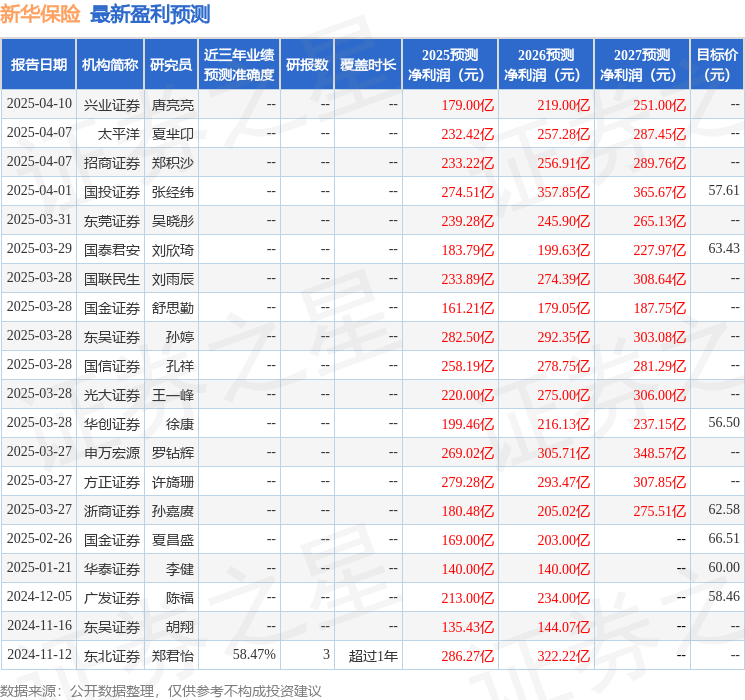
Task: Click the 光大证券 institution cell
Action: (x=112, y=395)
